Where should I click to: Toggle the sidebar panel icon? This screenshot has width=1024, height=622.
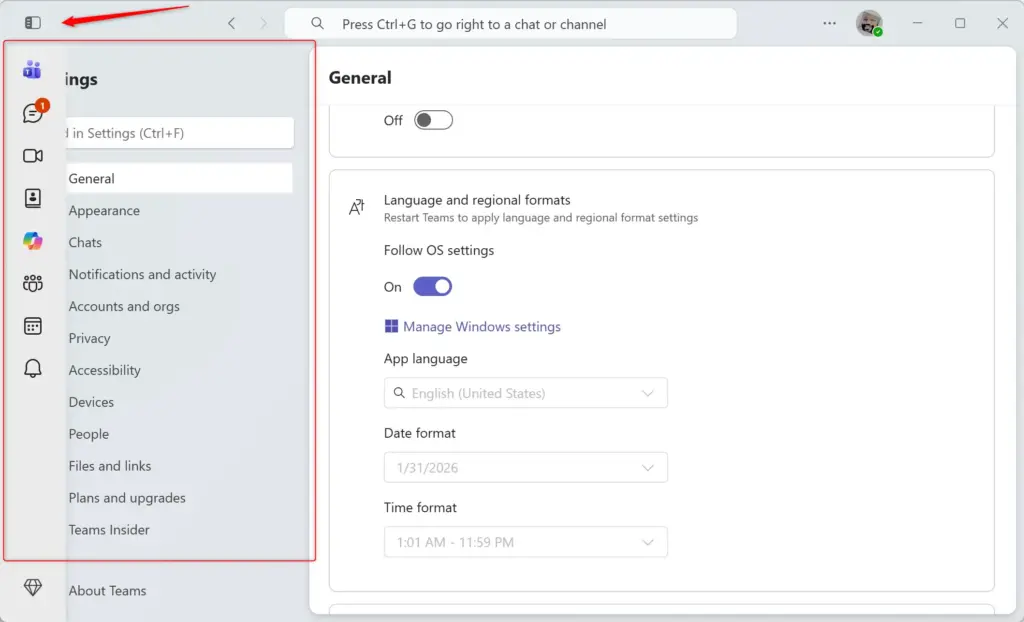33,23
